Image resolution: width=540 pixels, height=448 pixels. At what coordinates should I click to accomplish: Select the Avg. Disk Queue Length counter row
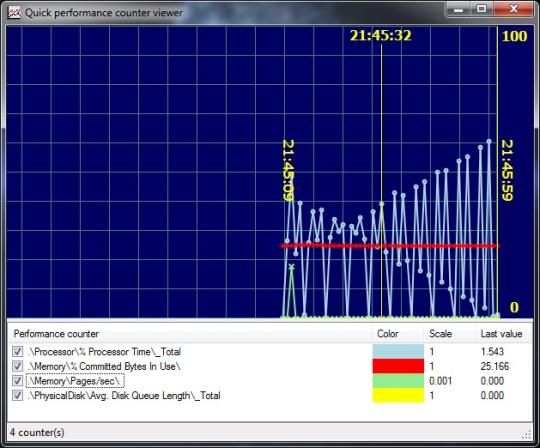[x=270, y=395]
